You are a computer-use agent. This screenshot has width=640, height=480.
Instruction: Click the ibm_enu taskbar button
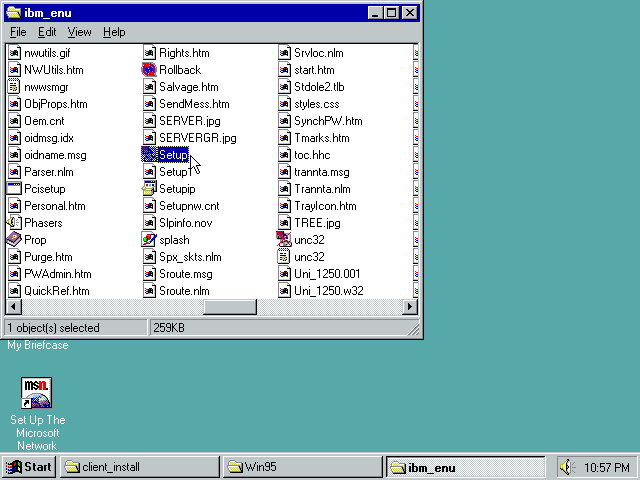(x=466, y=467)
